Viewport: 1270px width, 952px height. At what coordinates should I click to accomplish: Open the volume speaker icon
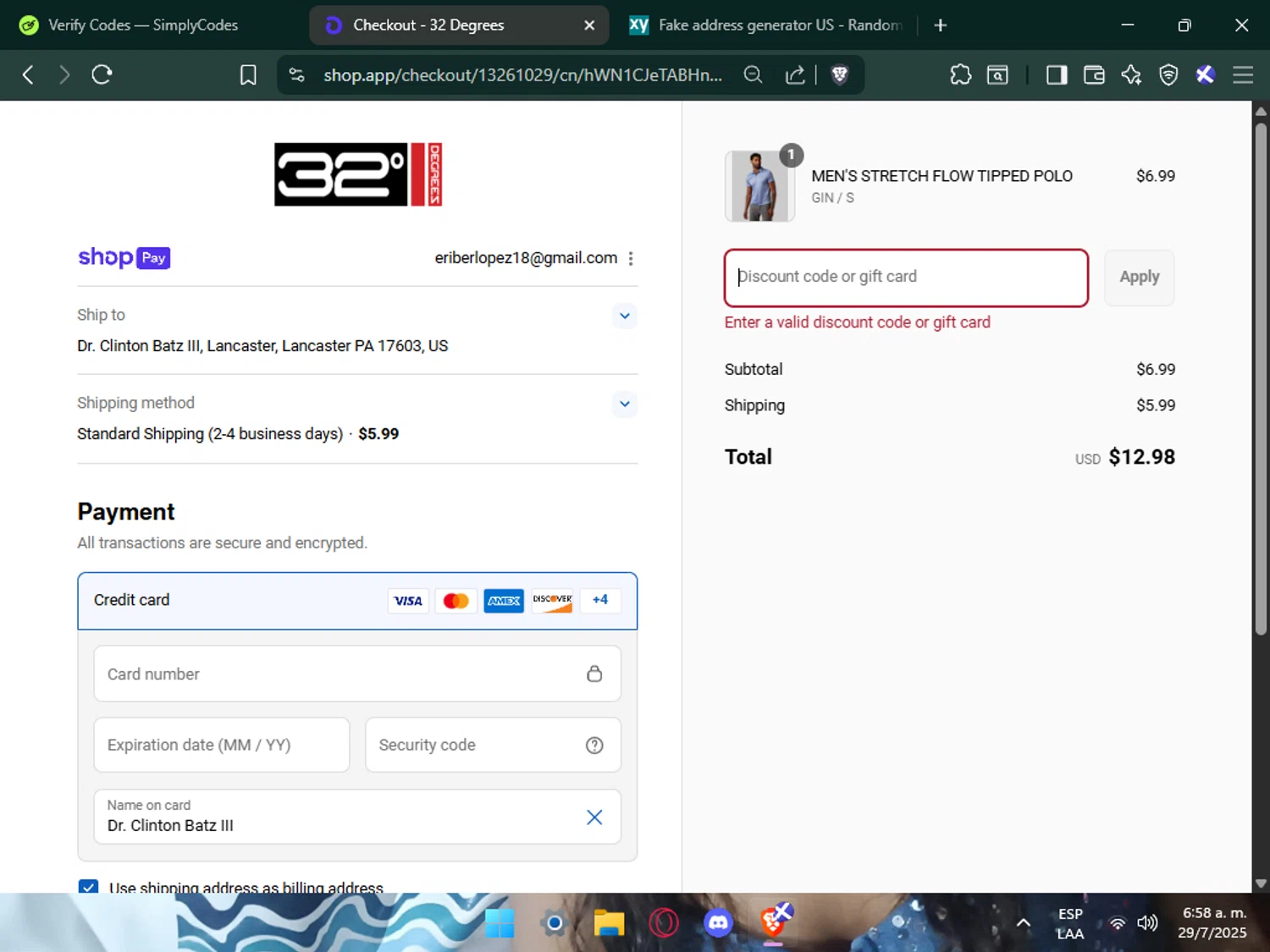(1147, 923)
